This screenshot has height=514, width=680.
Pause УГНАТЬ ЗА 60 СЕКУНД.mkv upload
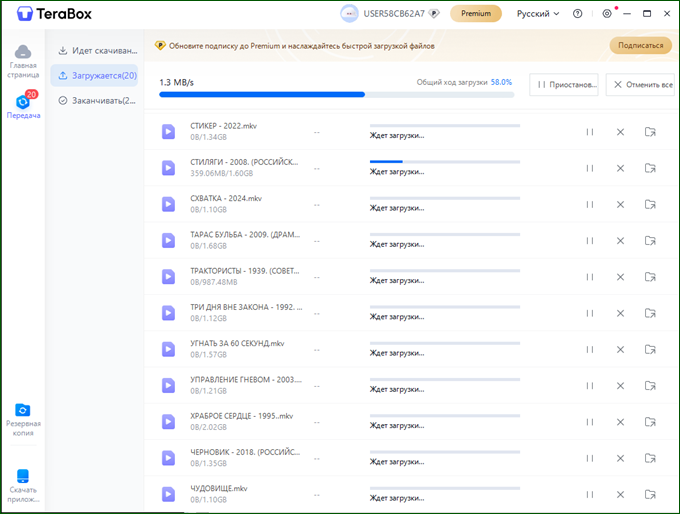coord(590,349)
